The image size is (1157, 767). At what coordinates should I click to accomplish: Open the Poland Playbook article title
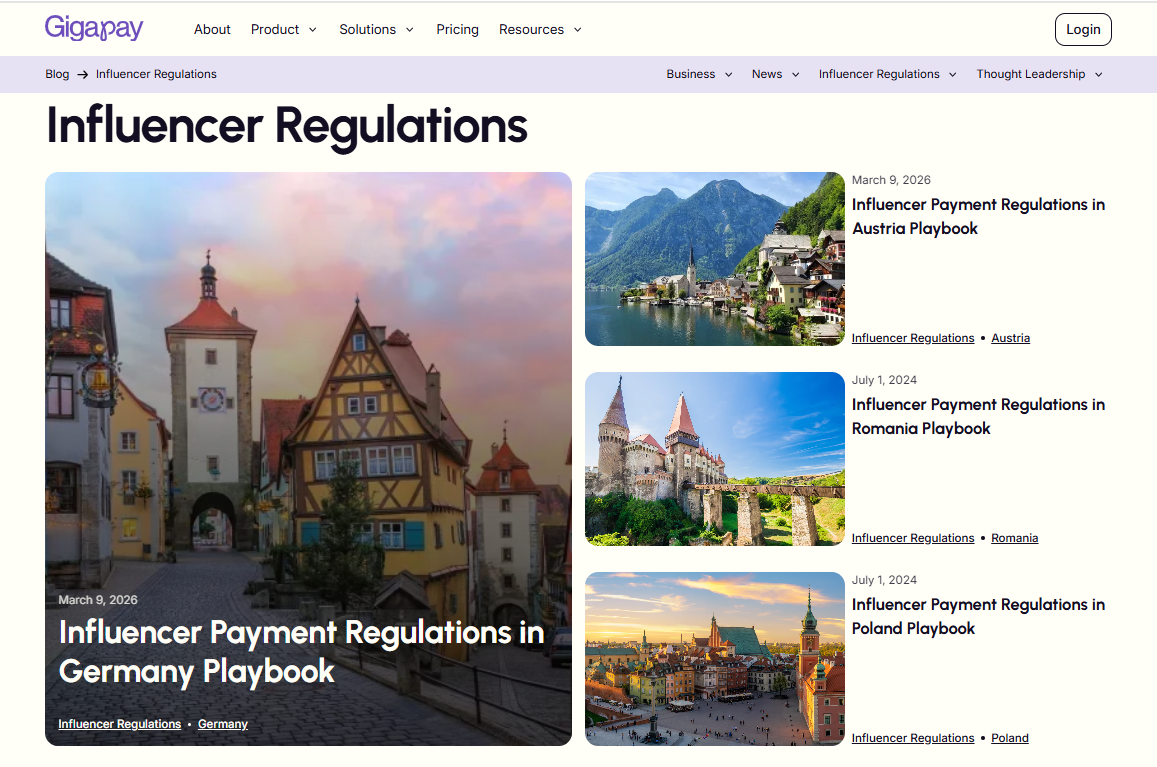tap(978, 616)
